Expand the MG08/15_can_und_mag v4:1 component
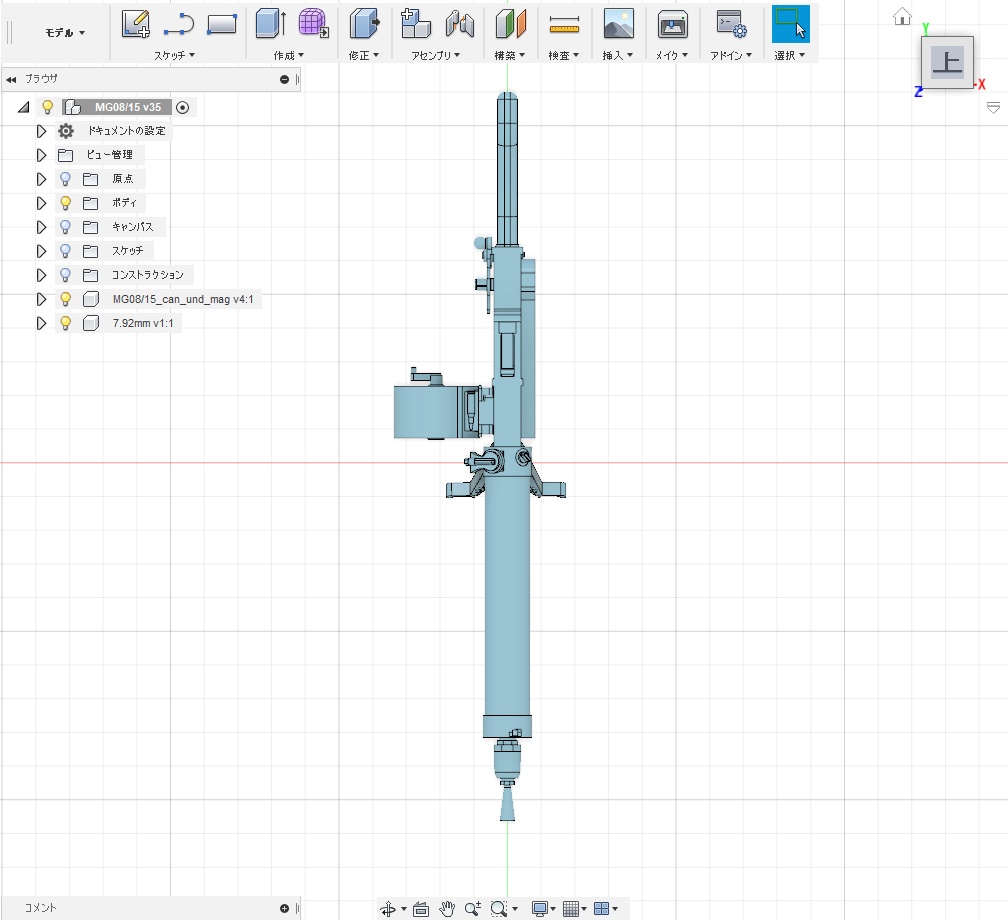1008x920 pixels. (41, 299)
